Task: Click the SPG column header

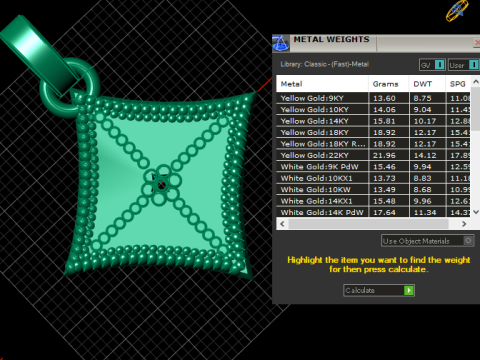Action: (x=458, y=84)
